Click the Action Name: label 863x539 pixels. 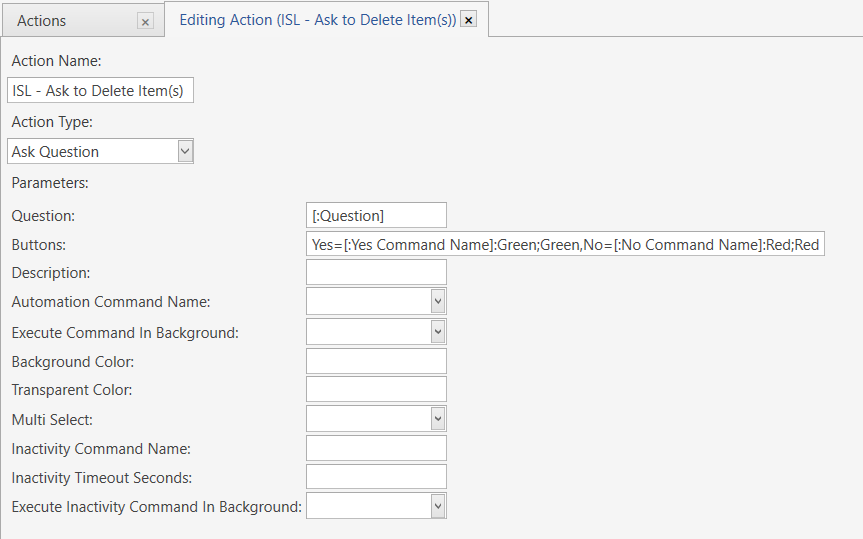[57, 61]
